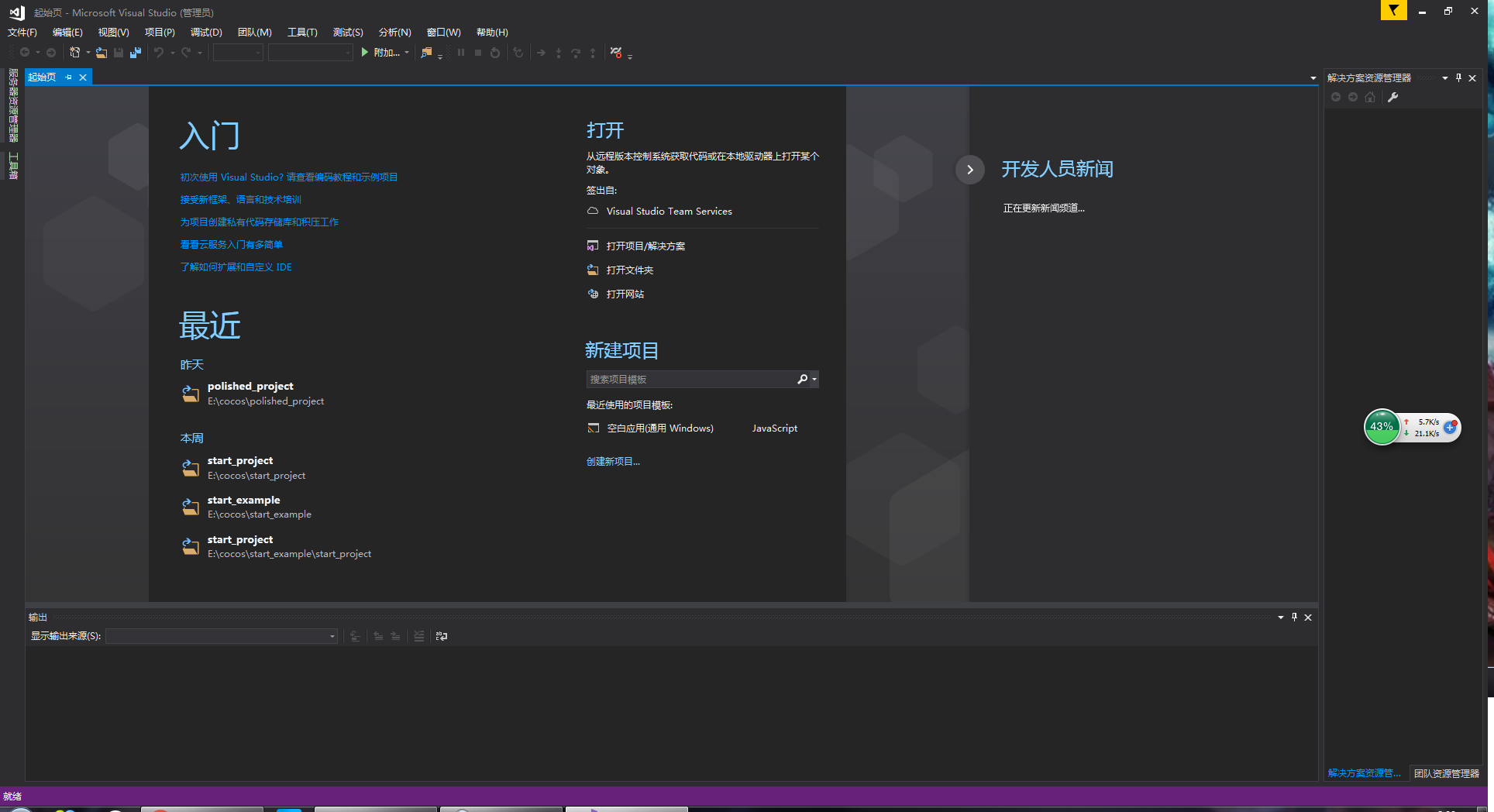This screenshot has width=1494, height=812.
Task: Click the Solution Explorer Forward arrow icon
Action: [1353, 97]
